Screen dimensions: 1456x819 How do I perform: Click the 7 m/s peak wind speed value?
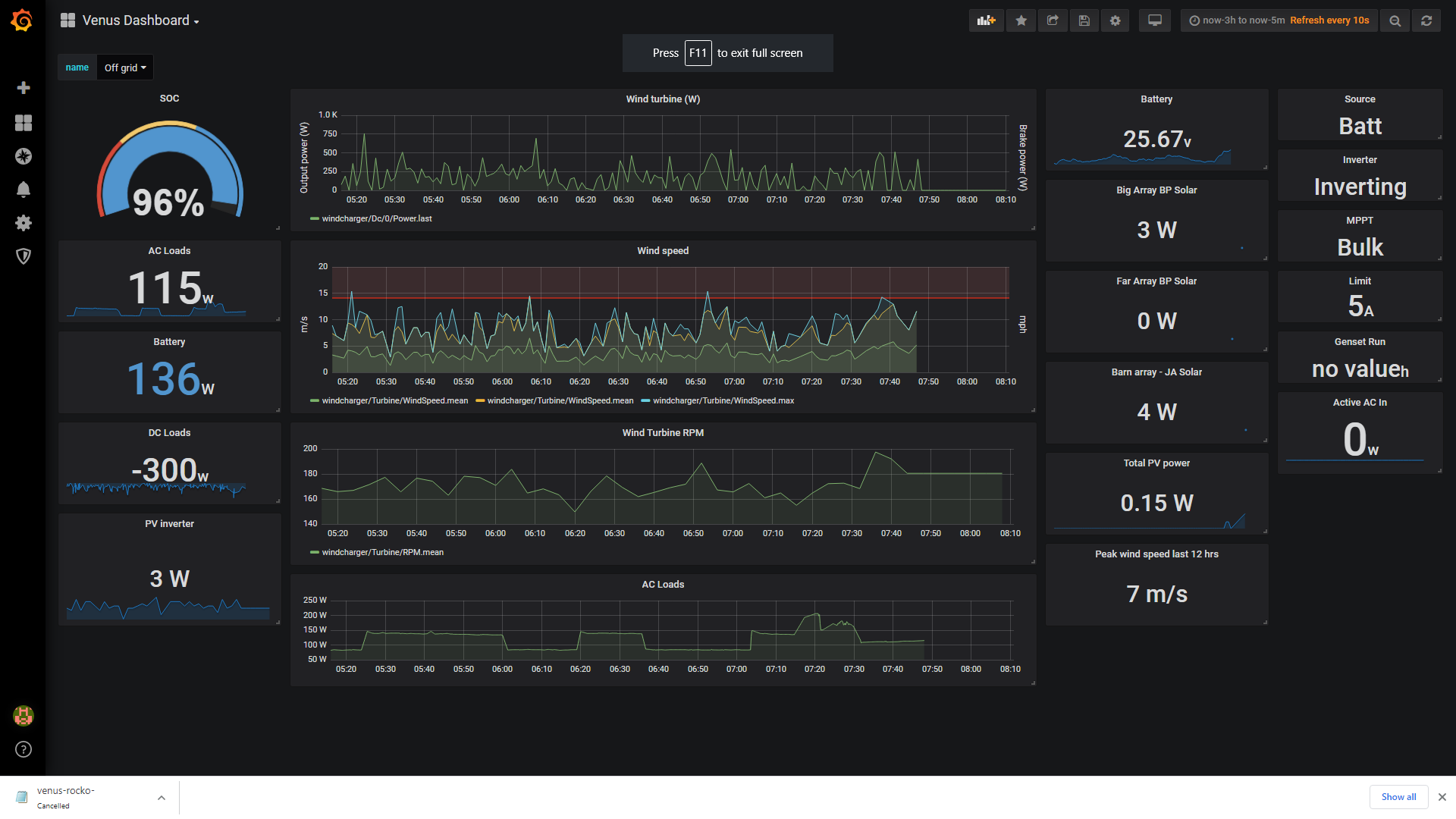click(x=1157, y=594)
